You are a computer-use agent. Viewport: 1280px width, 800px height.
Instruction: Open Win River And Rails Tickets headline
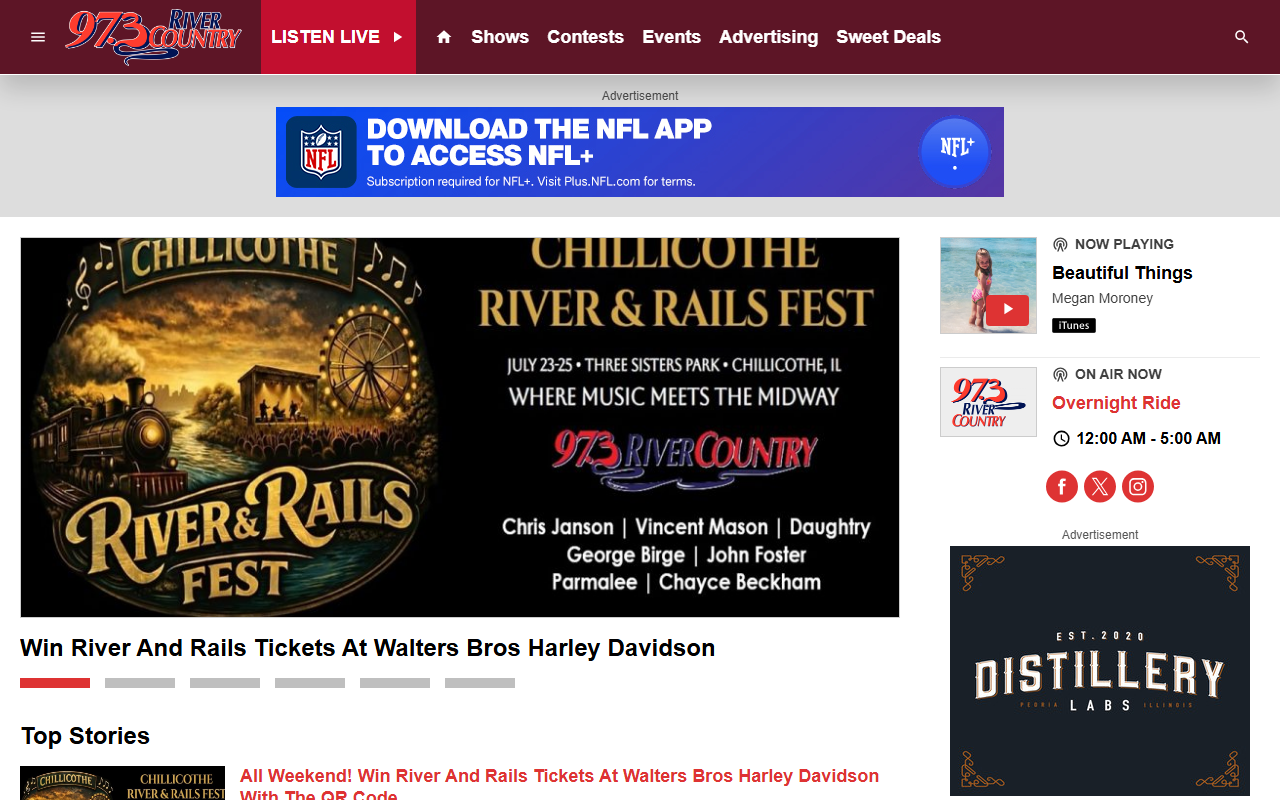tap(367, 648)
